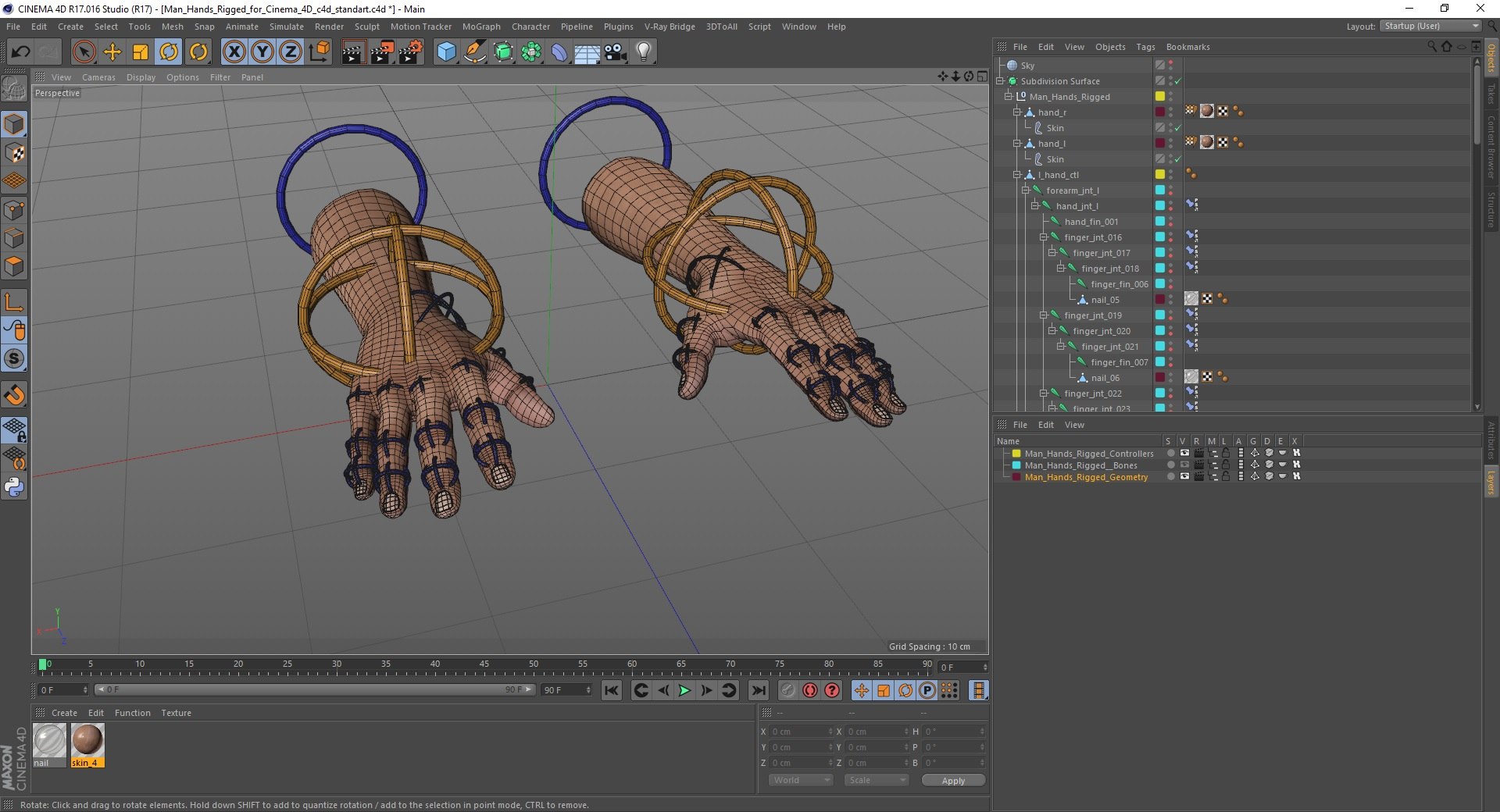Click the Make Editable icon in left sidebar
Image resolution: width=1500 pixels, height=812 pixels.
[x=14, y=90]
